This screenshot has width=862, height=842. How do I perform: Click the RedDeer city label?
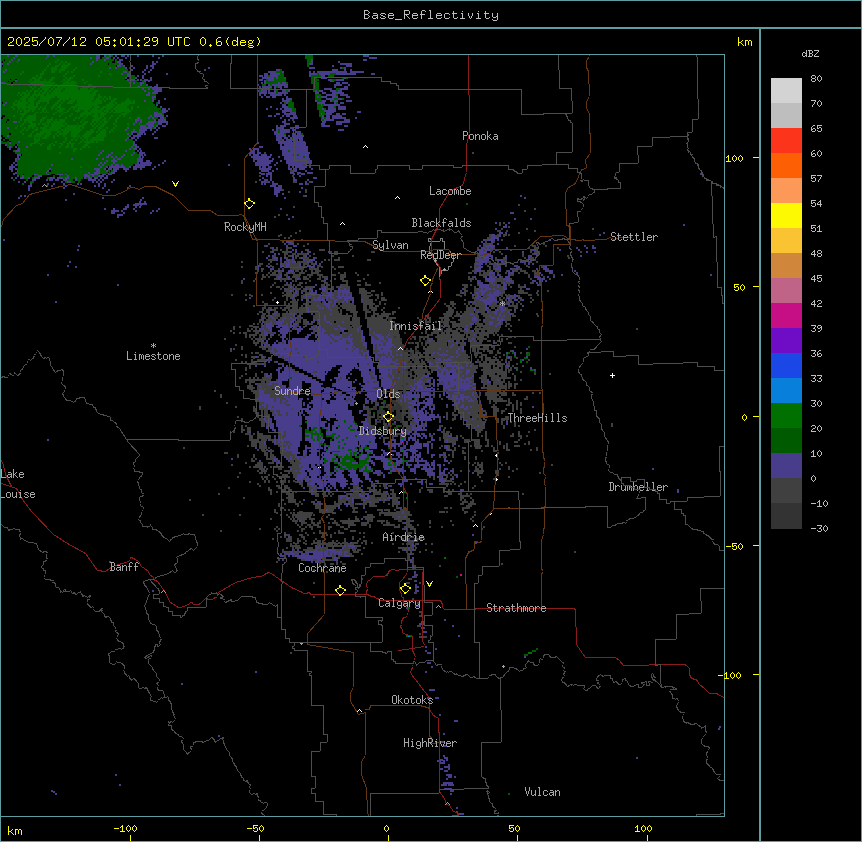[440, 255]
